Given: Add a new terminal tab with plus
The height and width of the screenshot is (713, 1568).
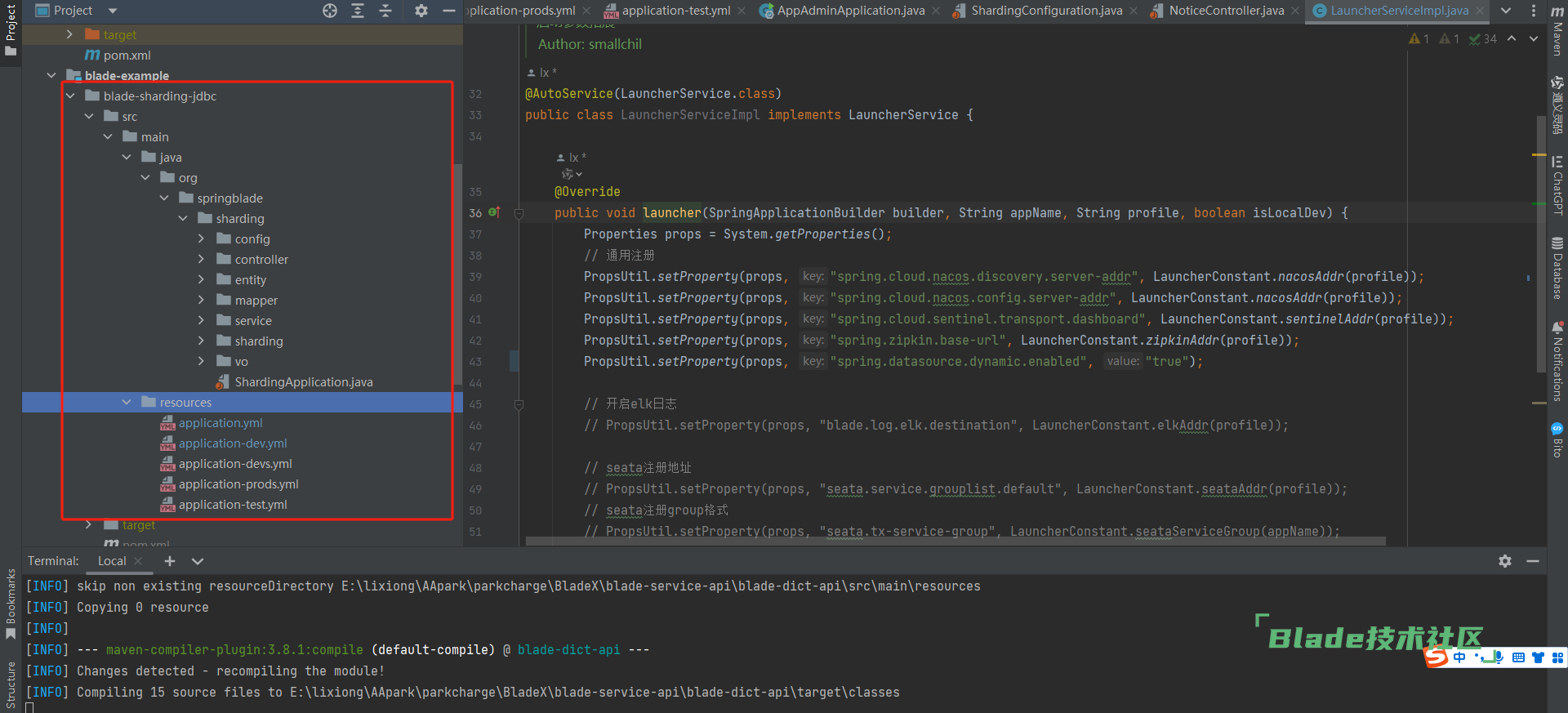Looking at the screenshot, I should pos(170,561).
